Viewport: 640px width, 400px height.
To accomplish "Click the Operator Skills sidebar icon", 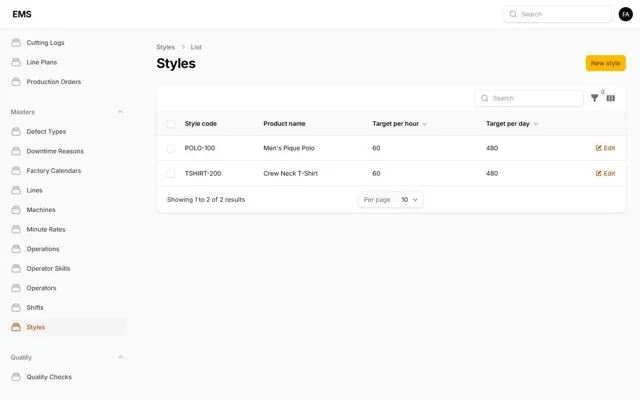I will click(16, 269).
